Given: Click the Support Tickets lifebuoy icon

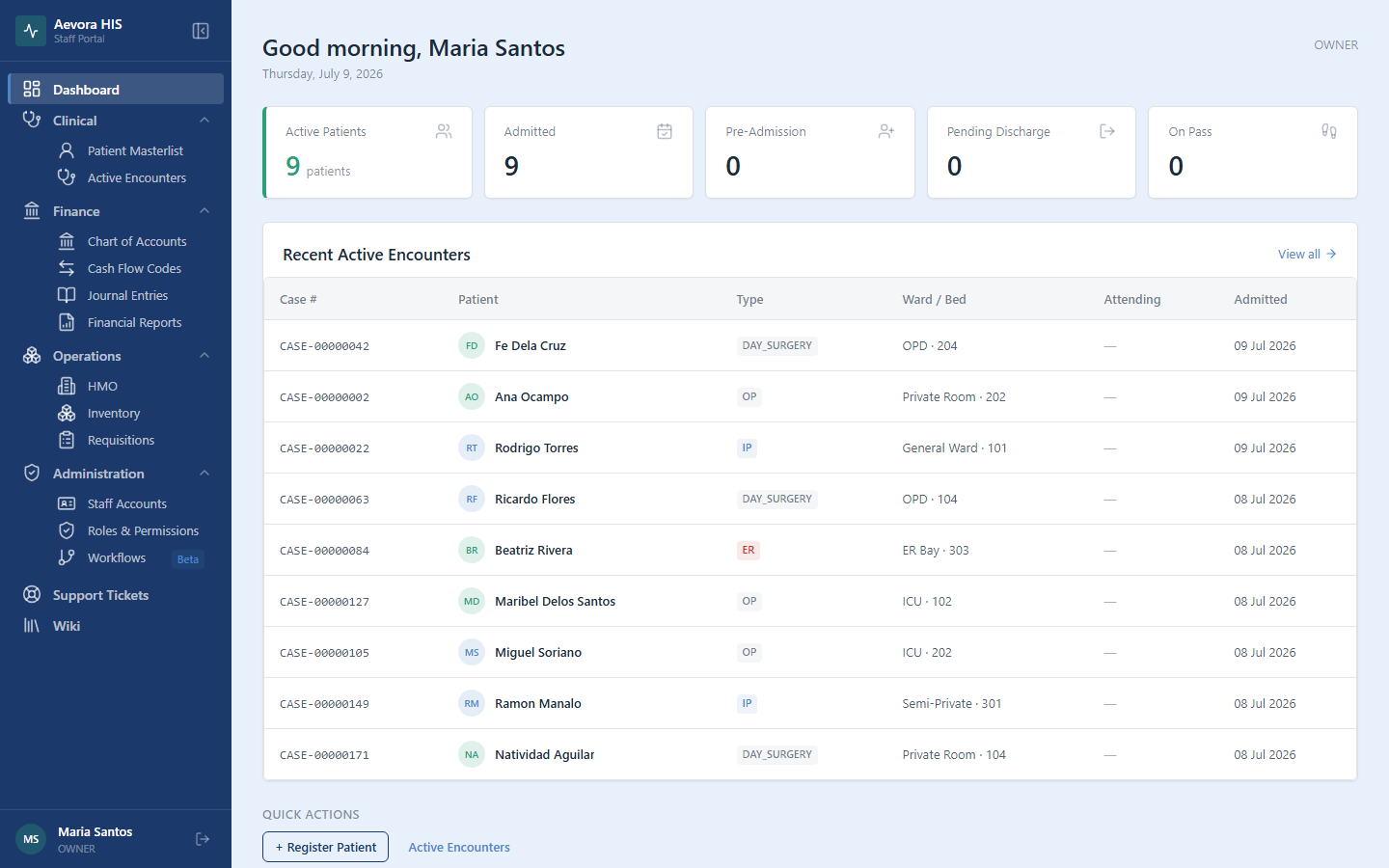Looking at the screenshot, I should click(32, 594).
